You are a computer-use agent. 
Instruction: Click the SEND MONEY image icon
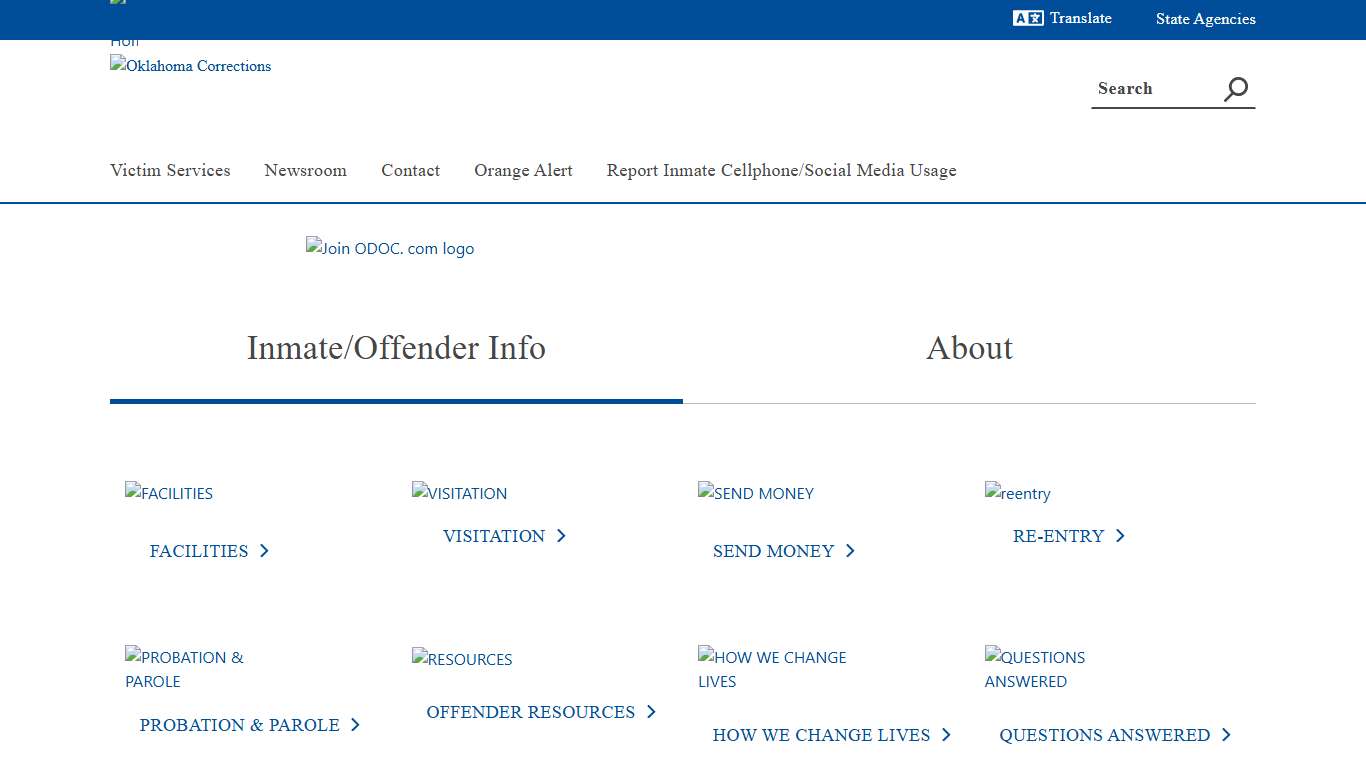click(x=755, y=493)
